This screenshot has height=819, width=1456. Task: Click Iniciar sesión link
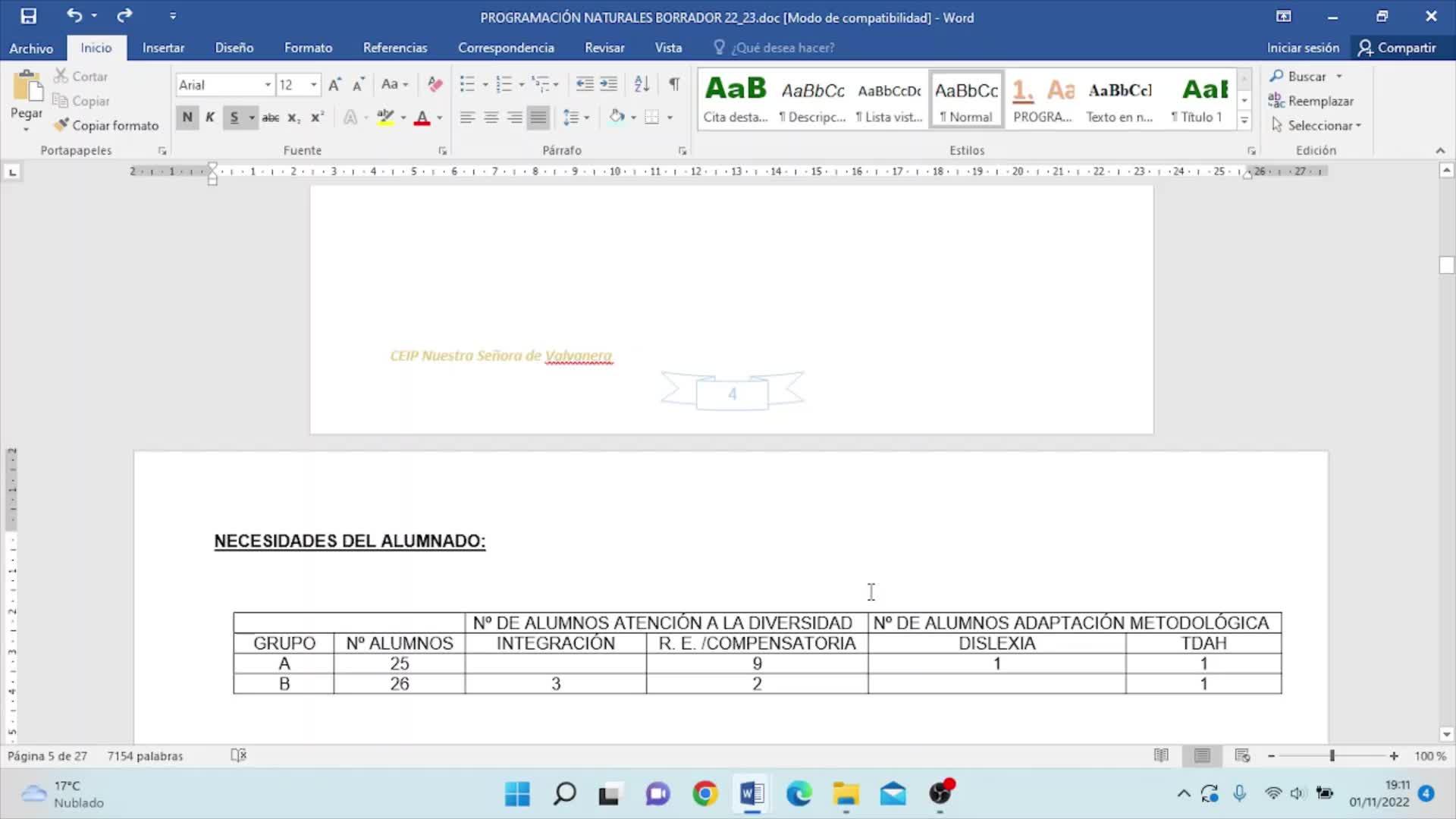point(1302,48)
